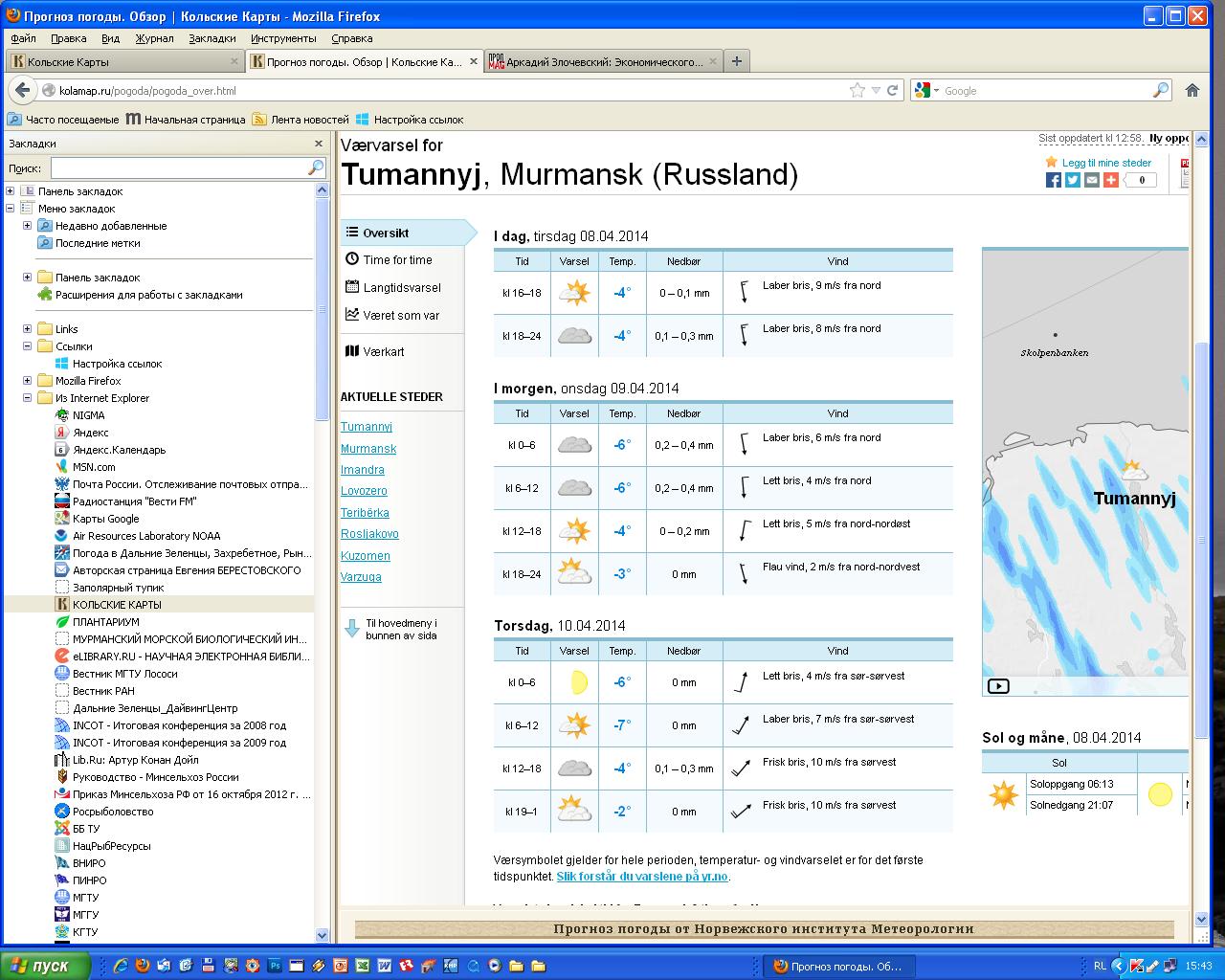Share forecast via Facebook icon
This screenshot has width=1225, height=980.
(x=1054, y=180)
